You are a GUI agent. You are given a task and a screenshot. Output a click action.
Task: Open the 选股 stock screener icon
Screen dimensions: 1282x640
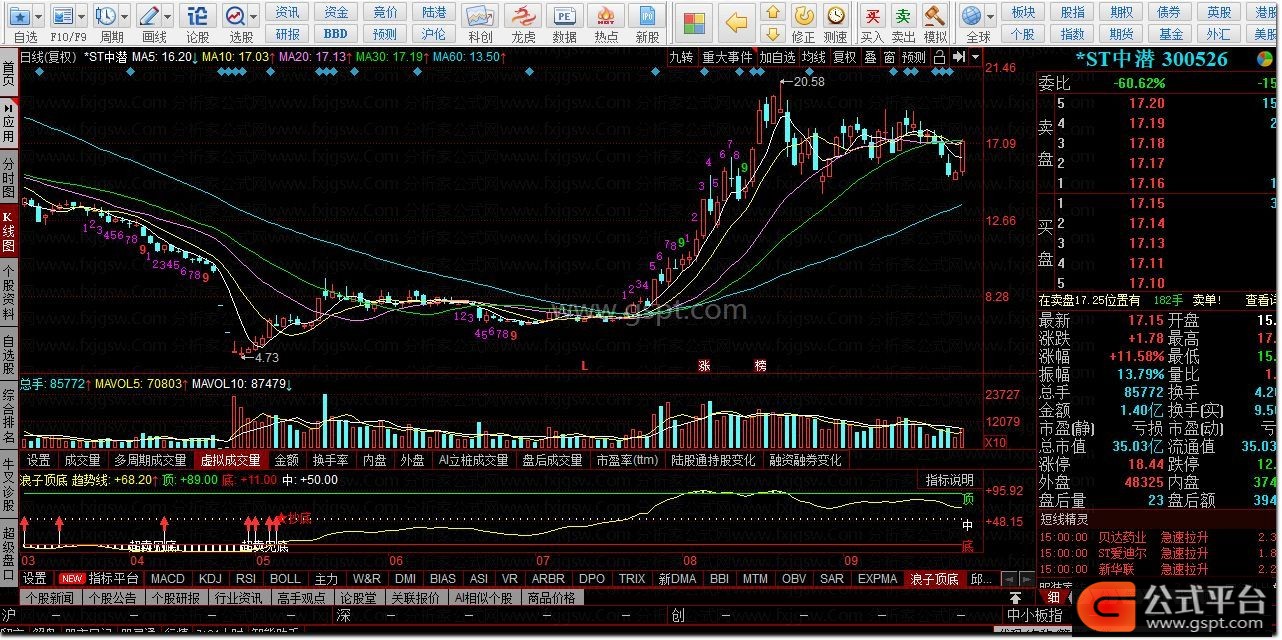[235, 17]
